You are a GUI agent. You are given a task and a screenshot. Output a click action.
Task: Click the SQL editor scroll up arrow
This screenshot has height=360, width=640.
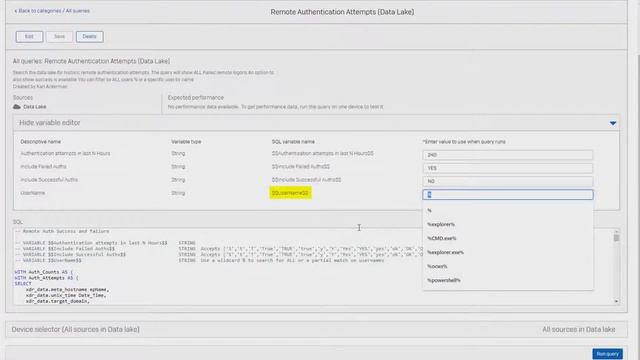pyautogui.click(x=616, y=231)
